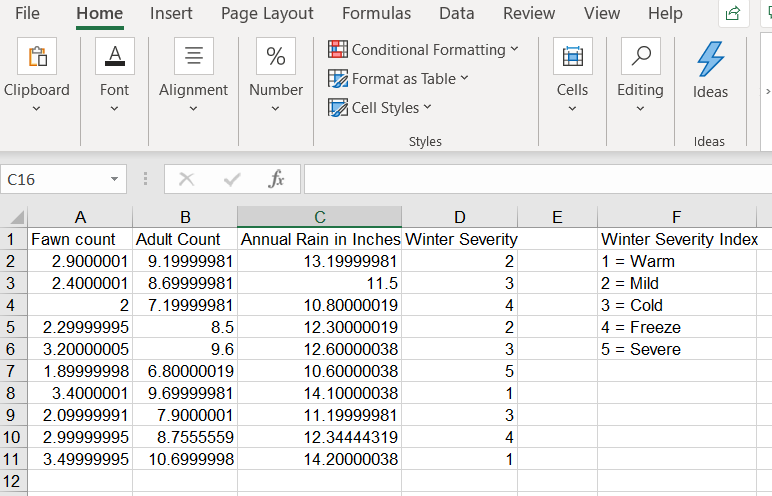
Task: Open the Cells group icon
Action: click(x=573, y=56)
